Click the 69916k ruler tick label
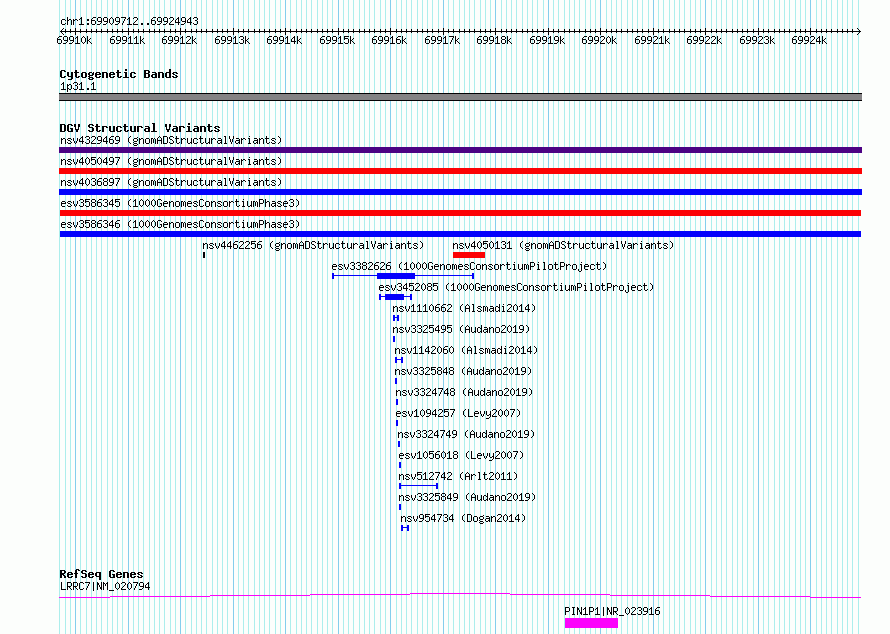The height and width of the screenshot is (634, 890). [389, 40]
